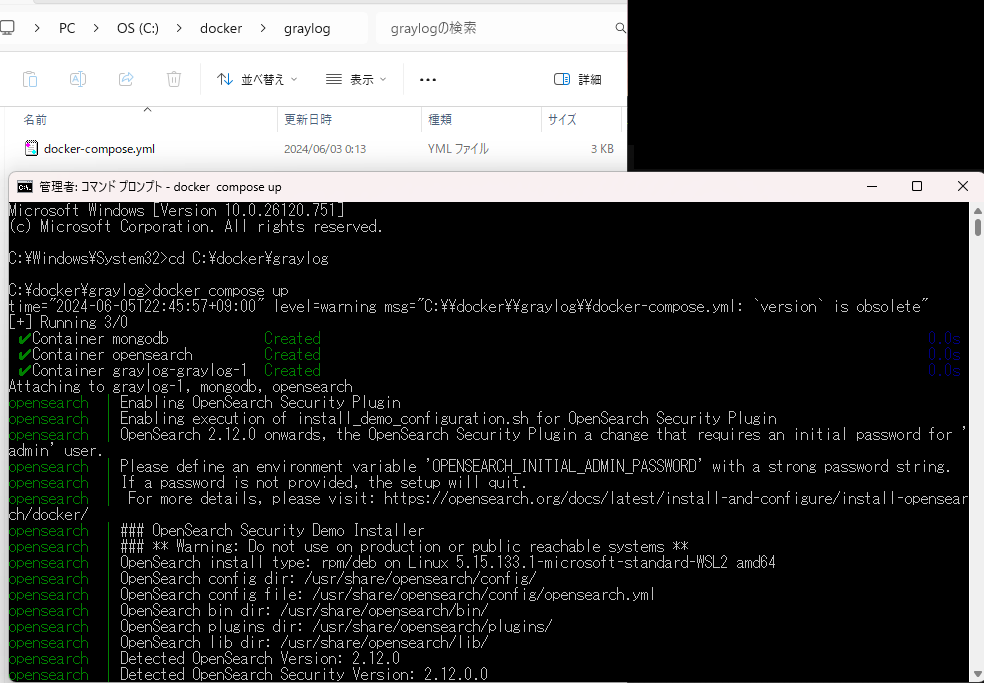984x683 pixels.
Task: Open OS (C:) in the breadcrumb path
Action: [137, 28]
